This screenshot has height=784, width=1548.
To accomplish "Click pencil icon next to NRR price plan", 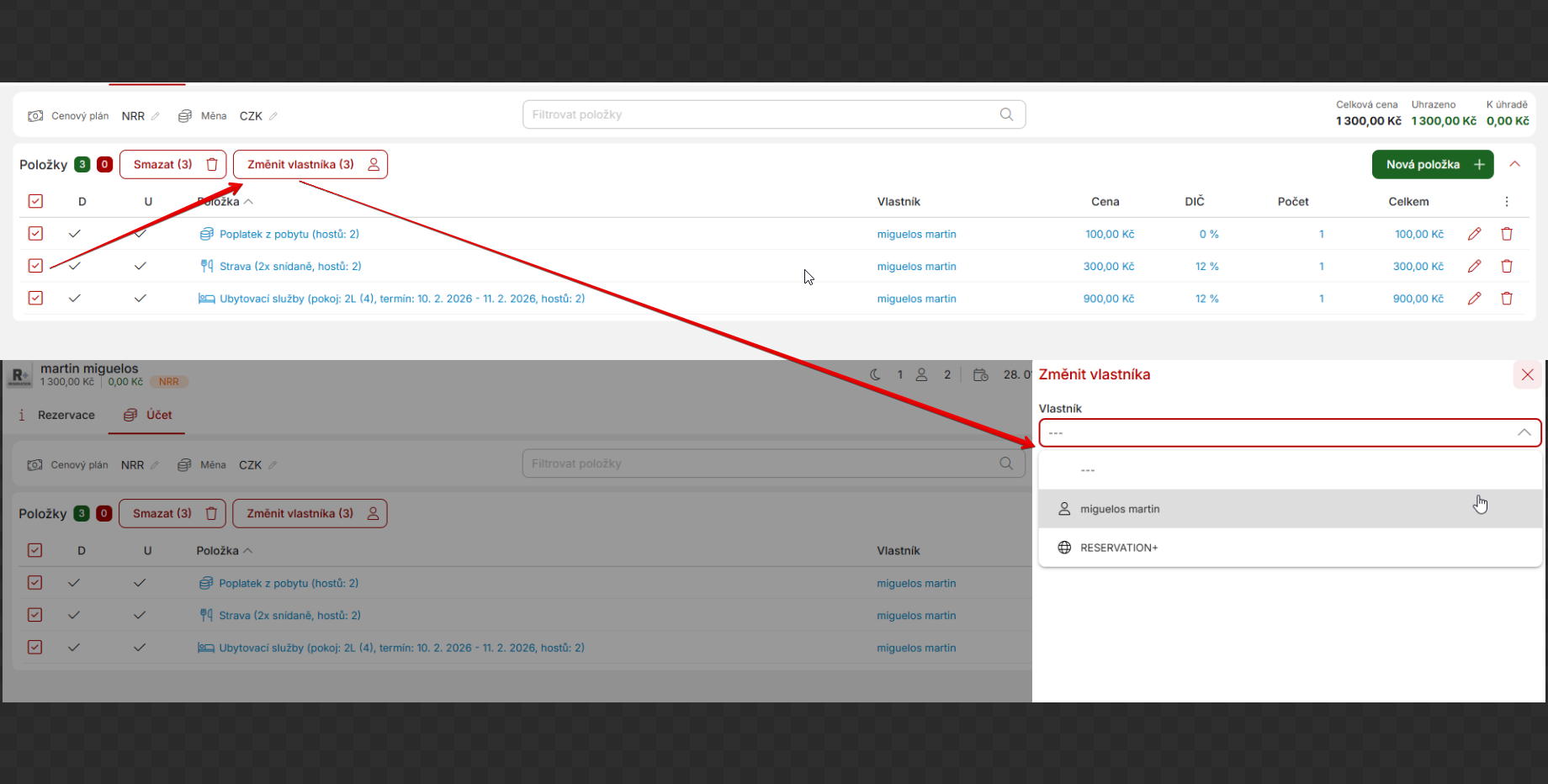I will [155, 116].
